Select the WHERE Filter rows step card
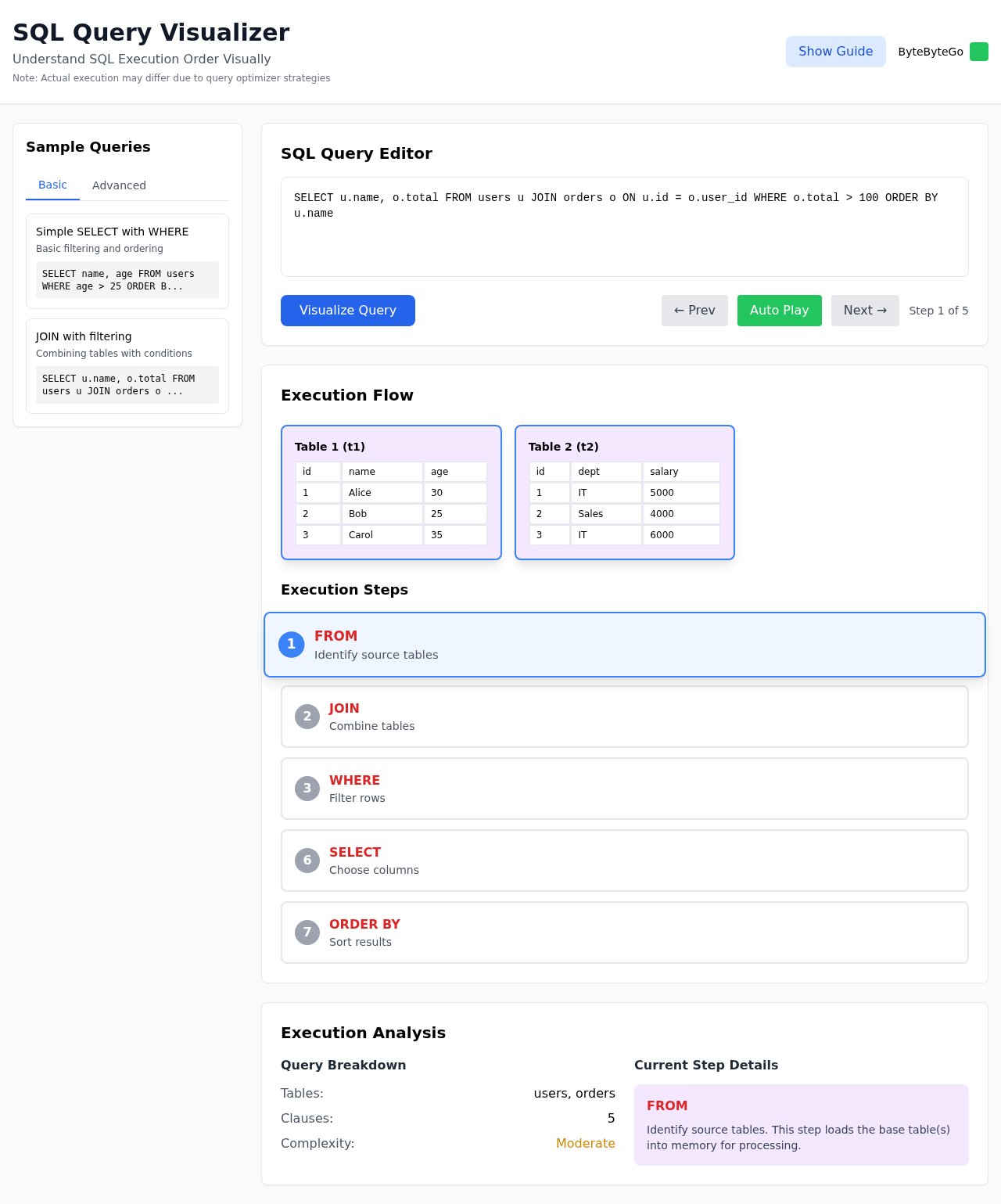The height and width of the screenshot is (1204, 1001). [x=624, y=789]
